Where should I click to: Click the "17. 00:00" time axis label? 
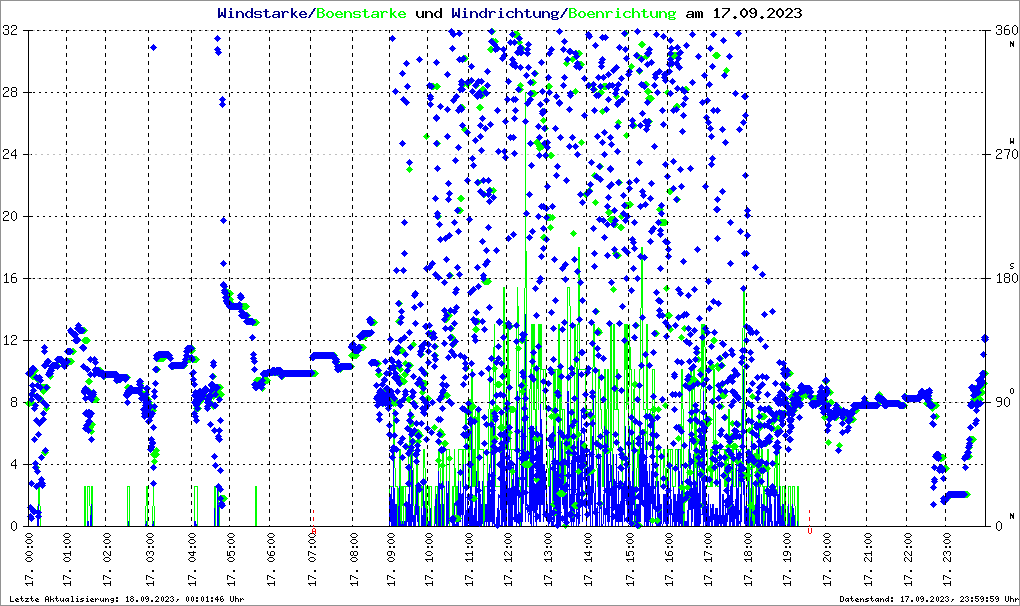28,559
